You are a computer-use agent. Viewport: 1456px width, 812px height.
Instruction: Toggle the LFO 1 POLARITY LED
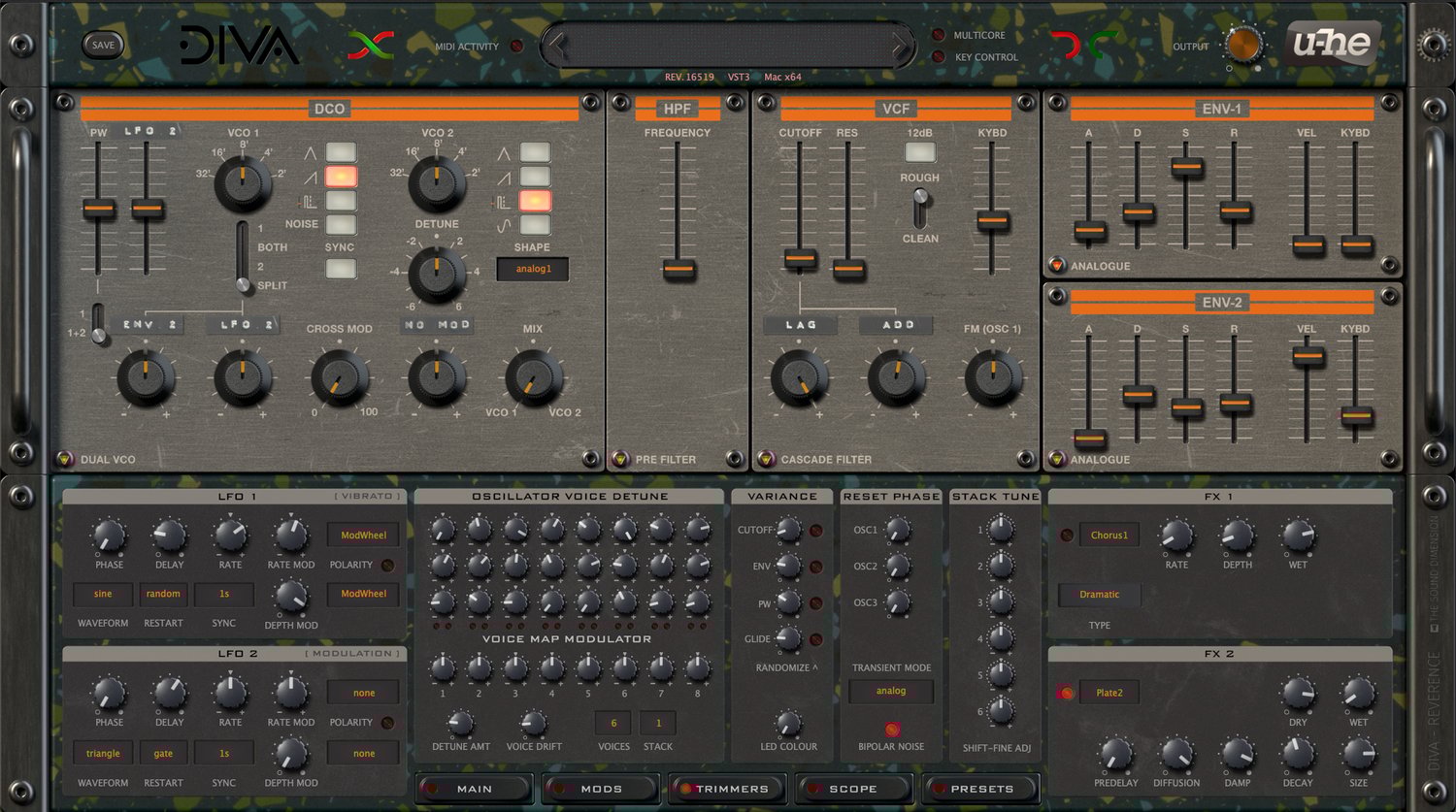click(387, 565)
